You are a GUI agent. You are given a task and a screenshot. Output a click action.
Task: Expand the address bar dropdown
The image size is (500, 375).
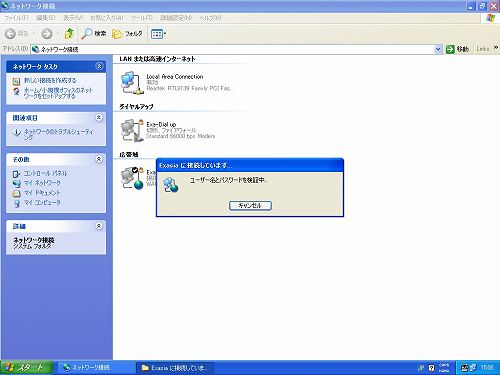(438, 49)
